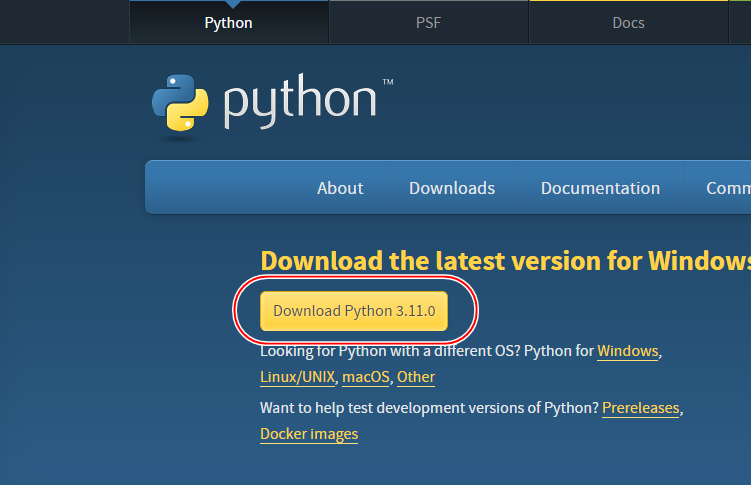Open the Downloads menu
751x485 pixels.
[x=452, y=188]
